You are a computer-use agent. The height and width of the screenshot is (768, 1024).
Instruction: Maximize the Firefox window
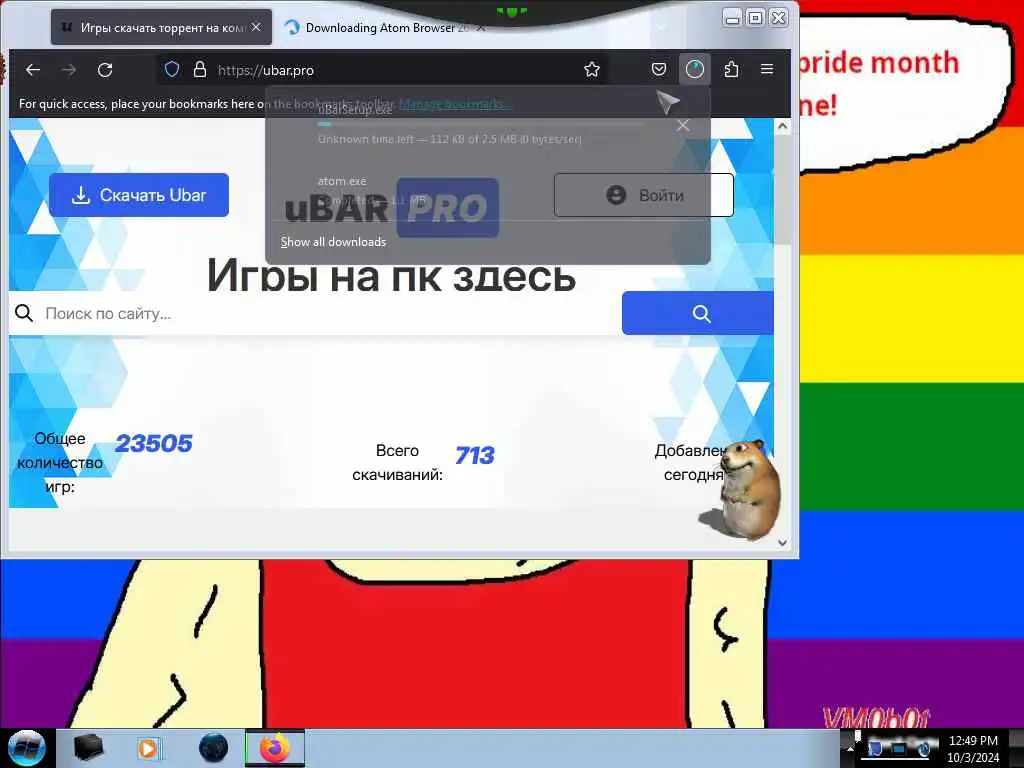click(x=756, y=18)
